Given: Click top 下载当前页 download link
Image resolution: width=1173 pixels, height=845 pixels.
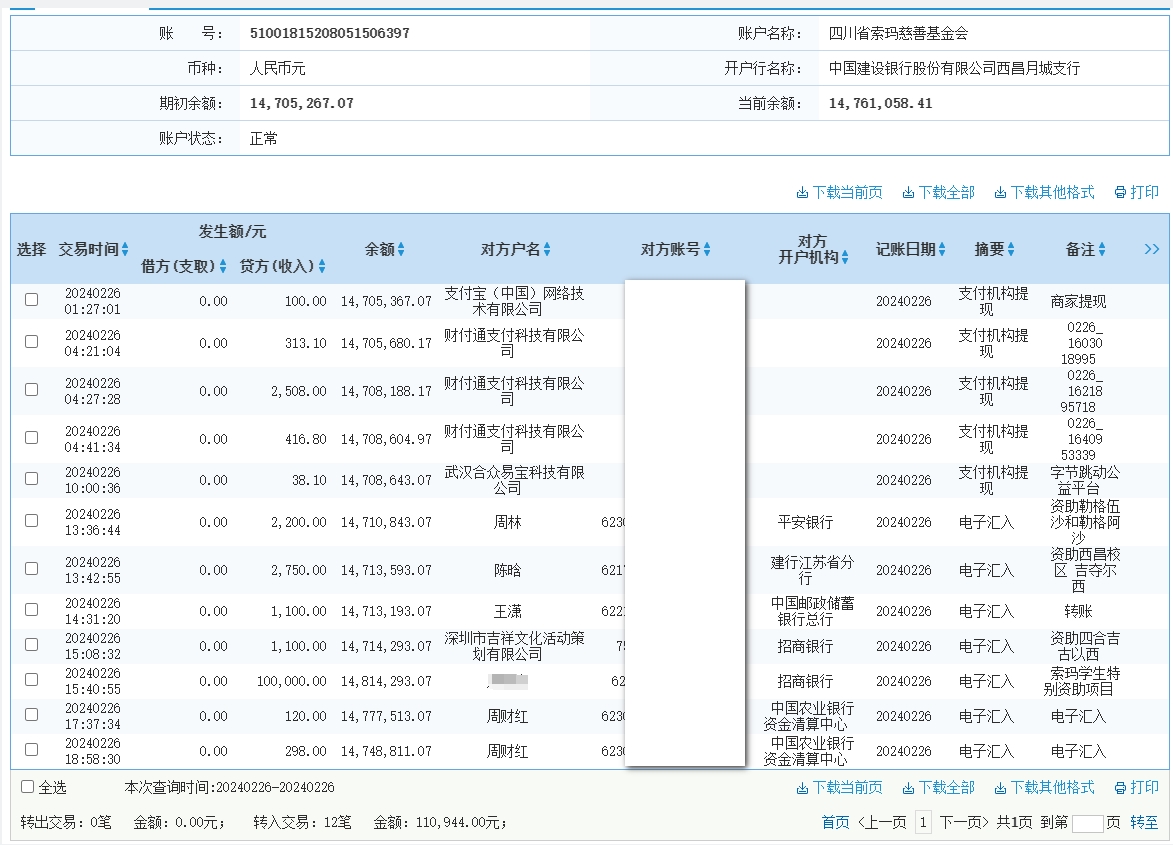Looking at the screenshot, I should (839, 192).
